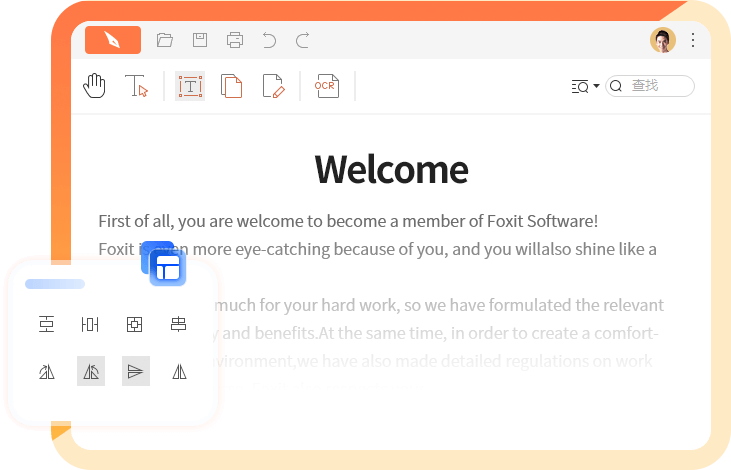Print the document with the printer icon
This screenshot has width=731, height=470.
click(x=235, y=40)
